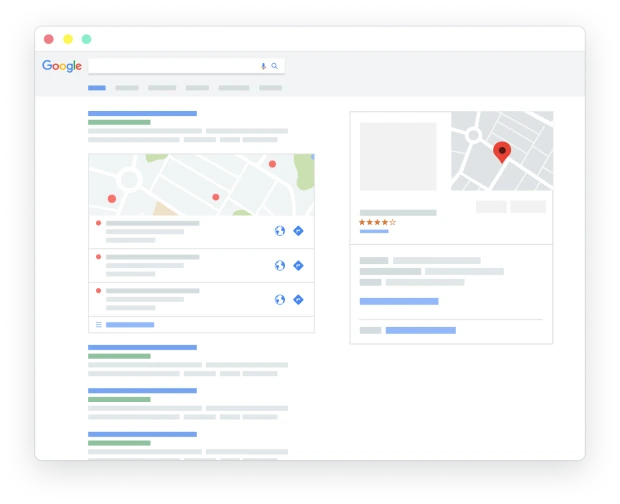620x504 pixels.
Task: Click the knowledge panel photo placeholder
Action: click(x=398, y=156)
